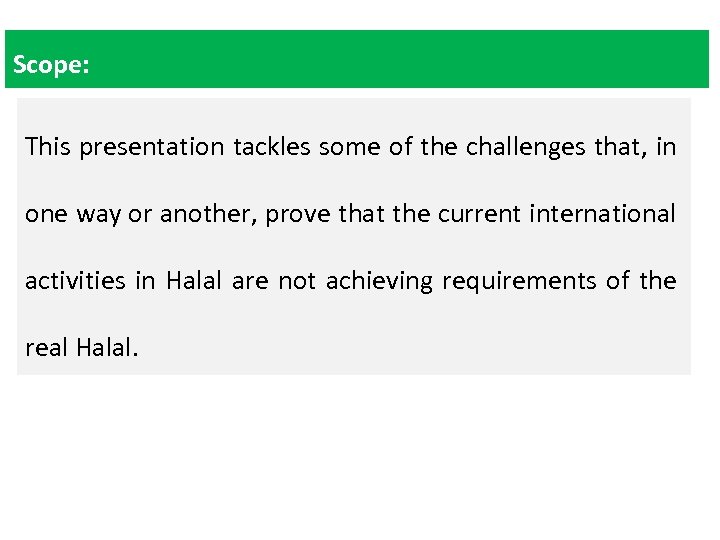
Task: Click "Halal" in the third text line
Action: (194, 281)
